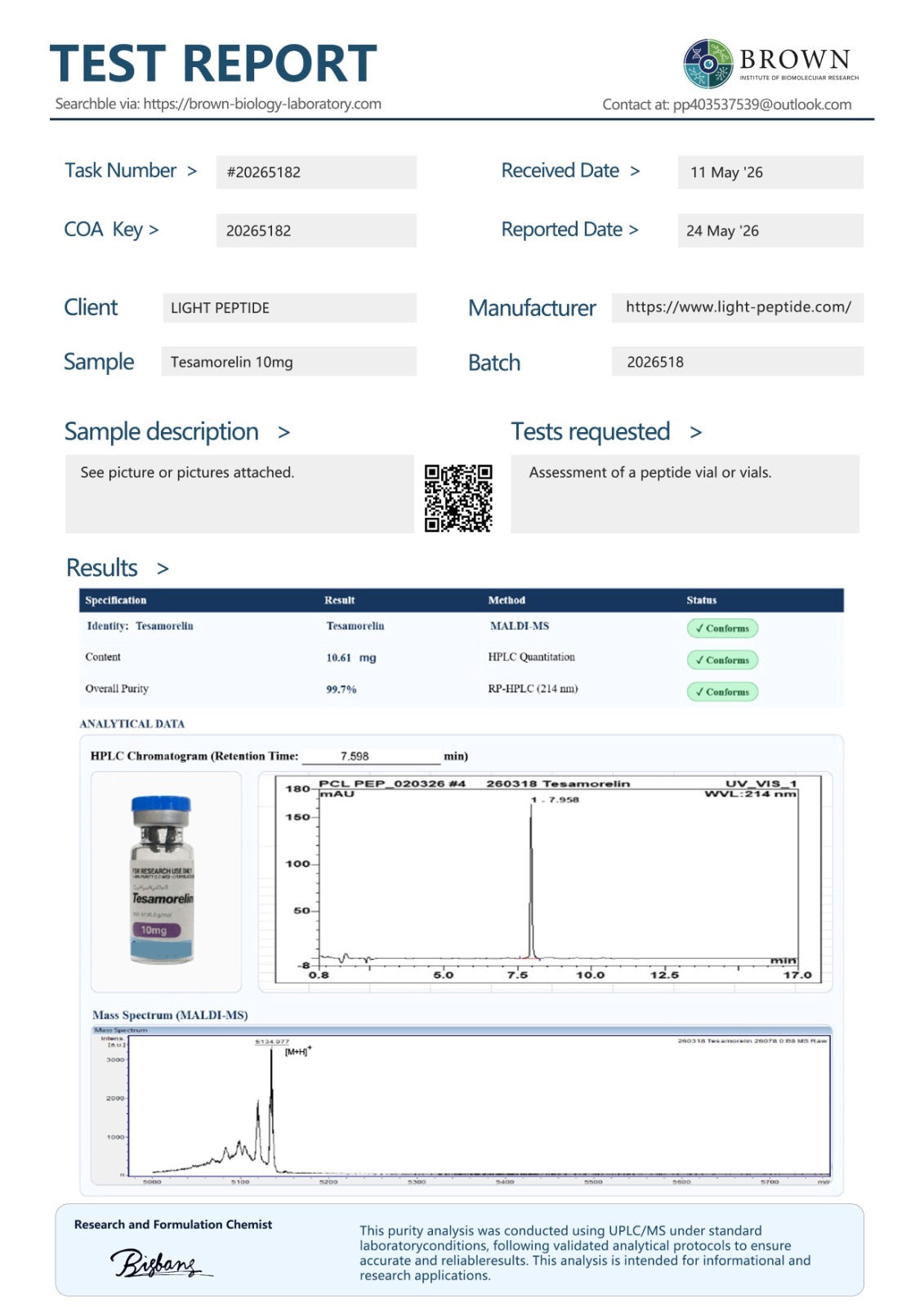The height and width of the screenshot is (1307, 924).
Task: Click the Brown Institute logo emblem
Action: 708,63
